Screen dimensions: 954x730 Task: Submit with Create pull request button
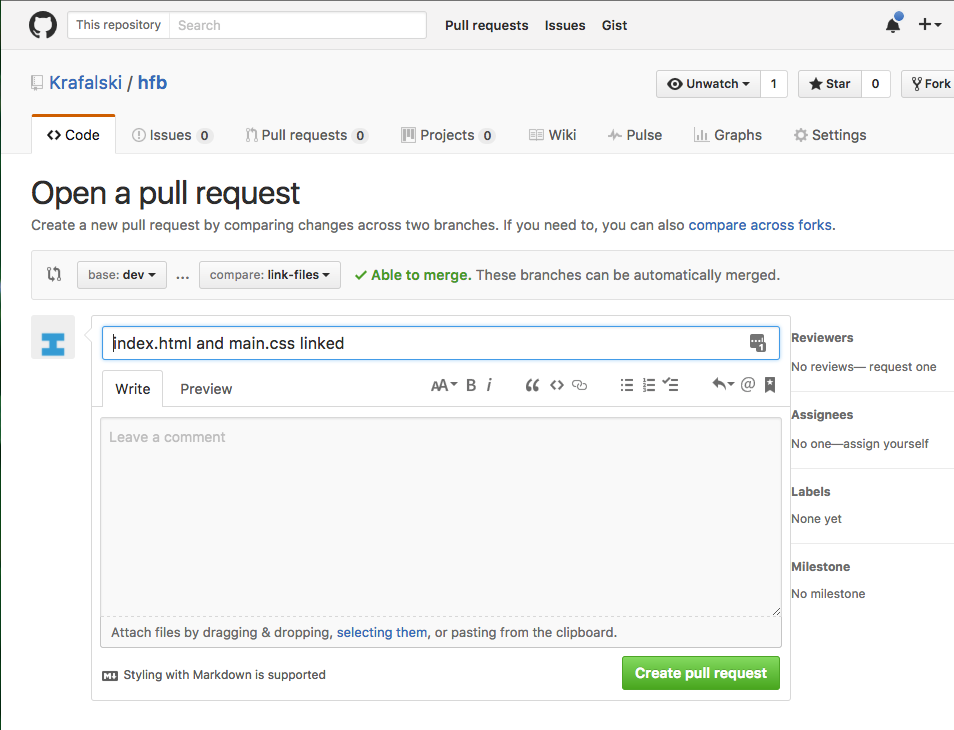[701, 673]
